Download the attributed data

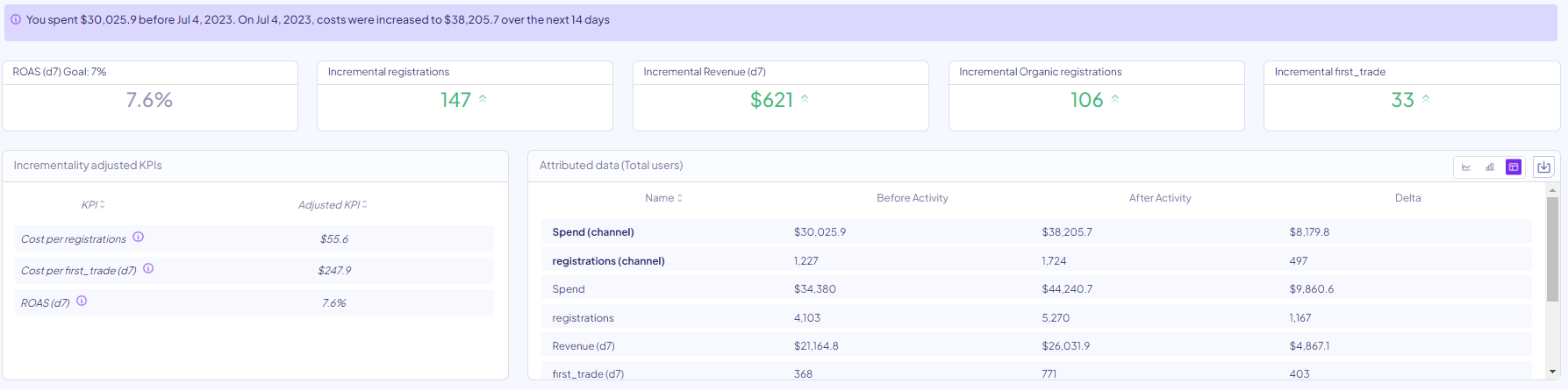(x=1544, y=167)
